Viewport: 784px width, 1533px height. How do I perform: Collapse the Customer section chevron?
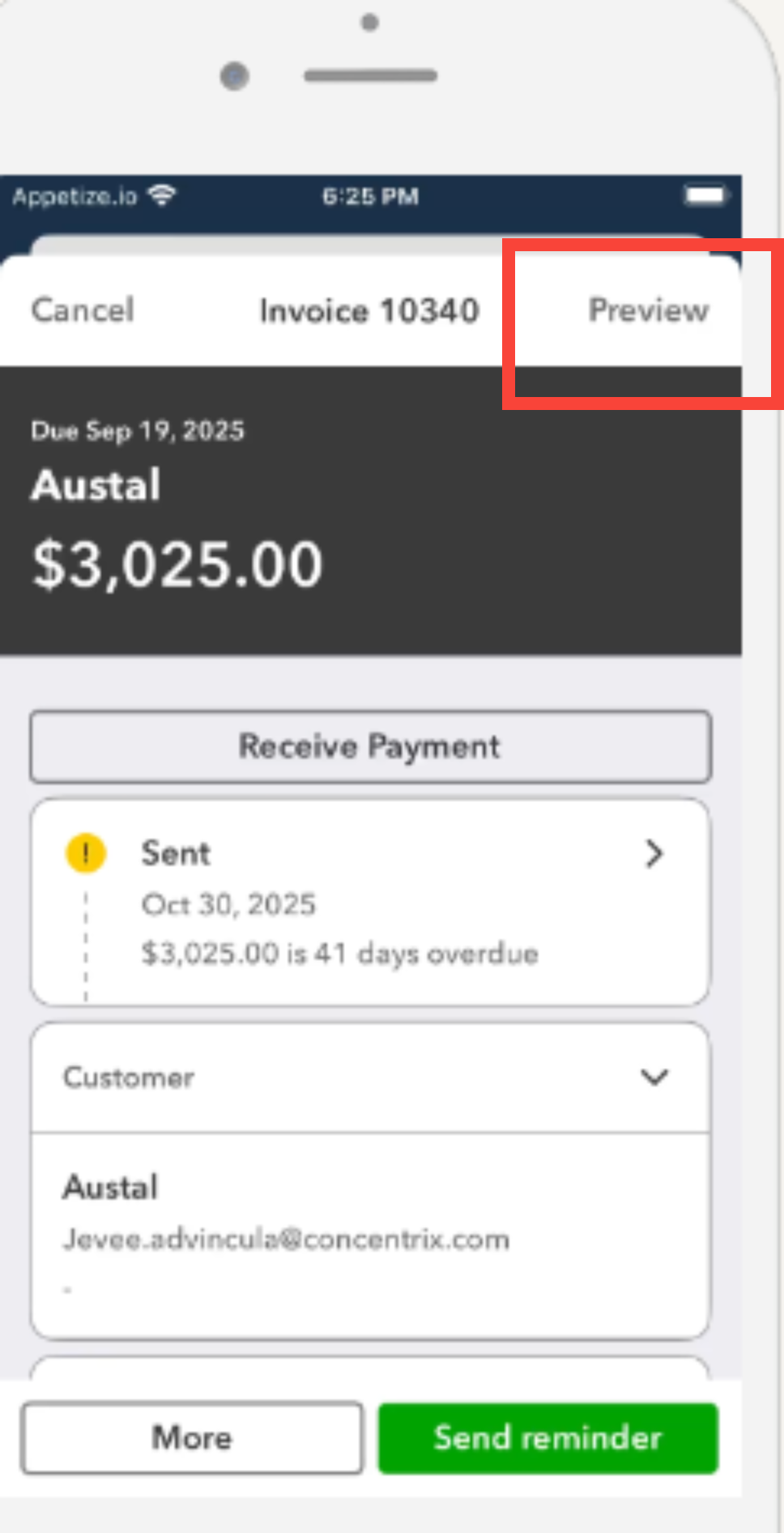pyautogui.click(x=654, y=1077)
